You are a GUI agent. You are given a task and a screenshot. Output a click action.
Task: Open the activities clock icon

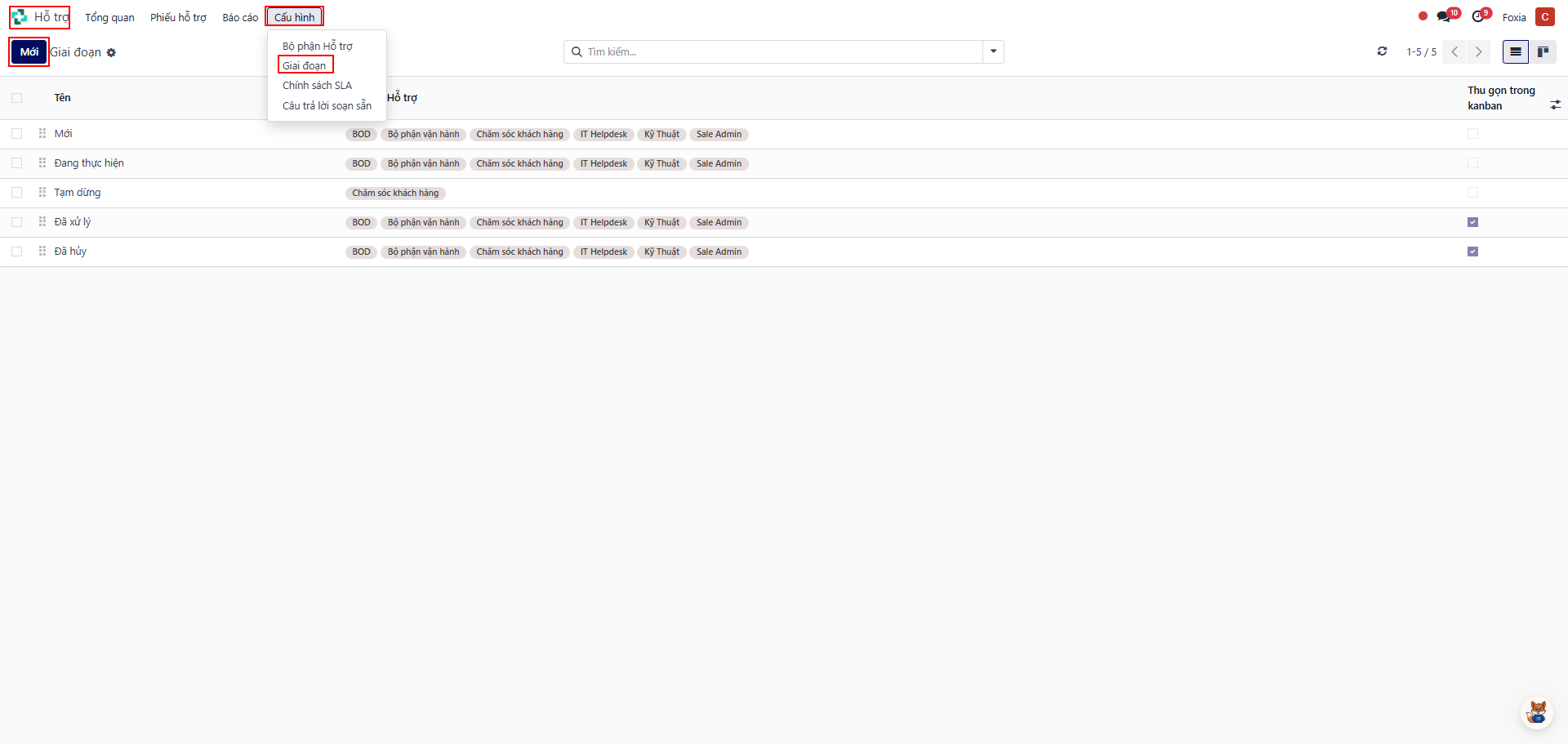pyautogui.click(x=1478, y=17)
